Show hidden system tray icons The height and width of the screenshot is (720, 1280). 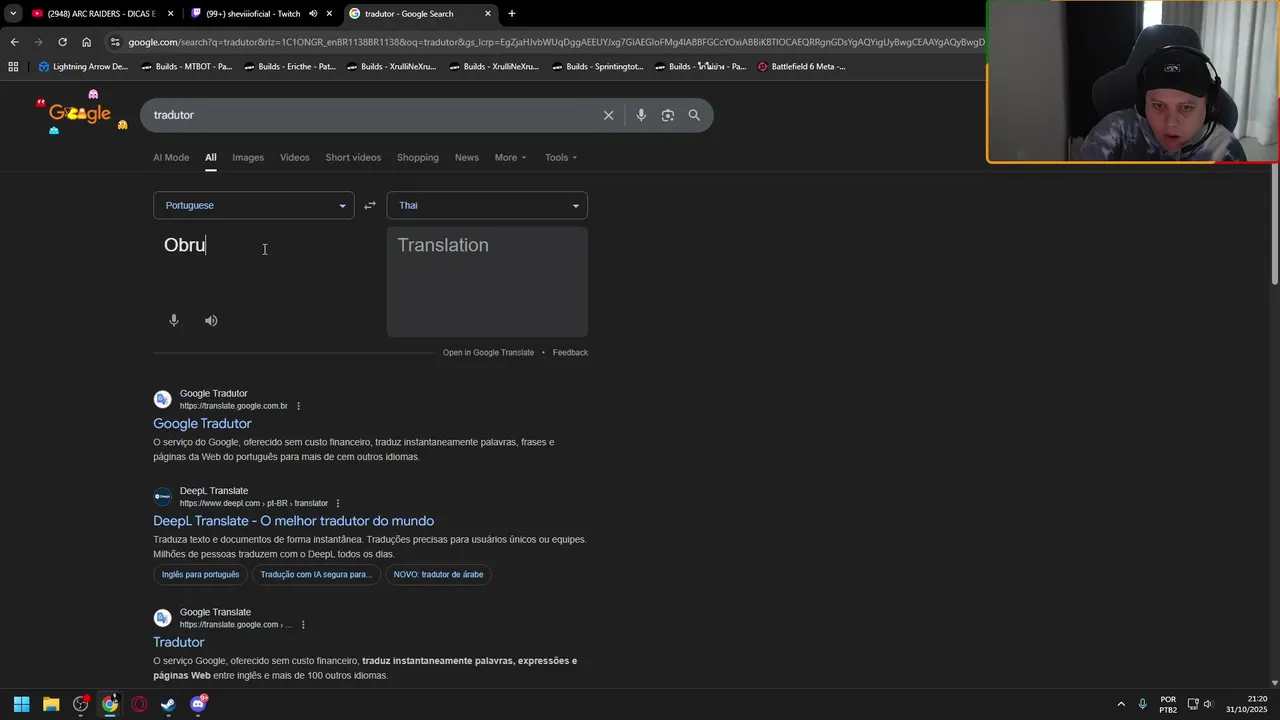(x=1121, y=704)
